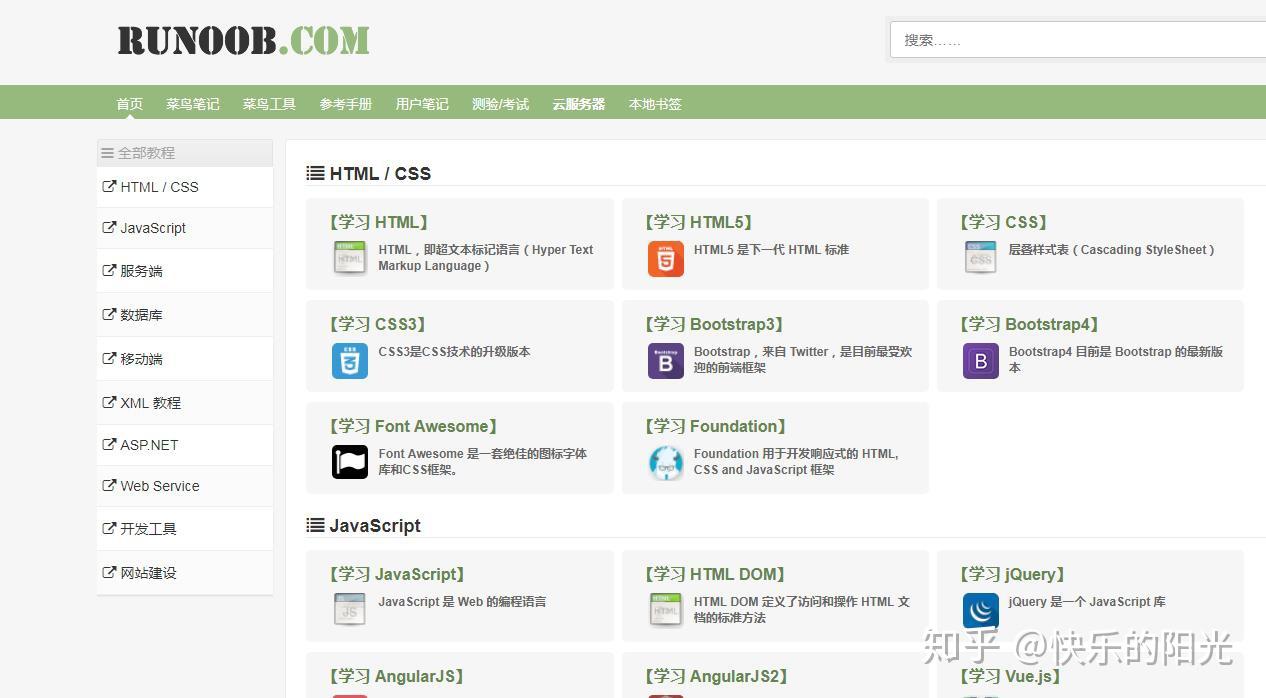Open the 首页 navigation tab
Screen dimensions: 1266x698
pyautogui.click(x=130, y=104)
